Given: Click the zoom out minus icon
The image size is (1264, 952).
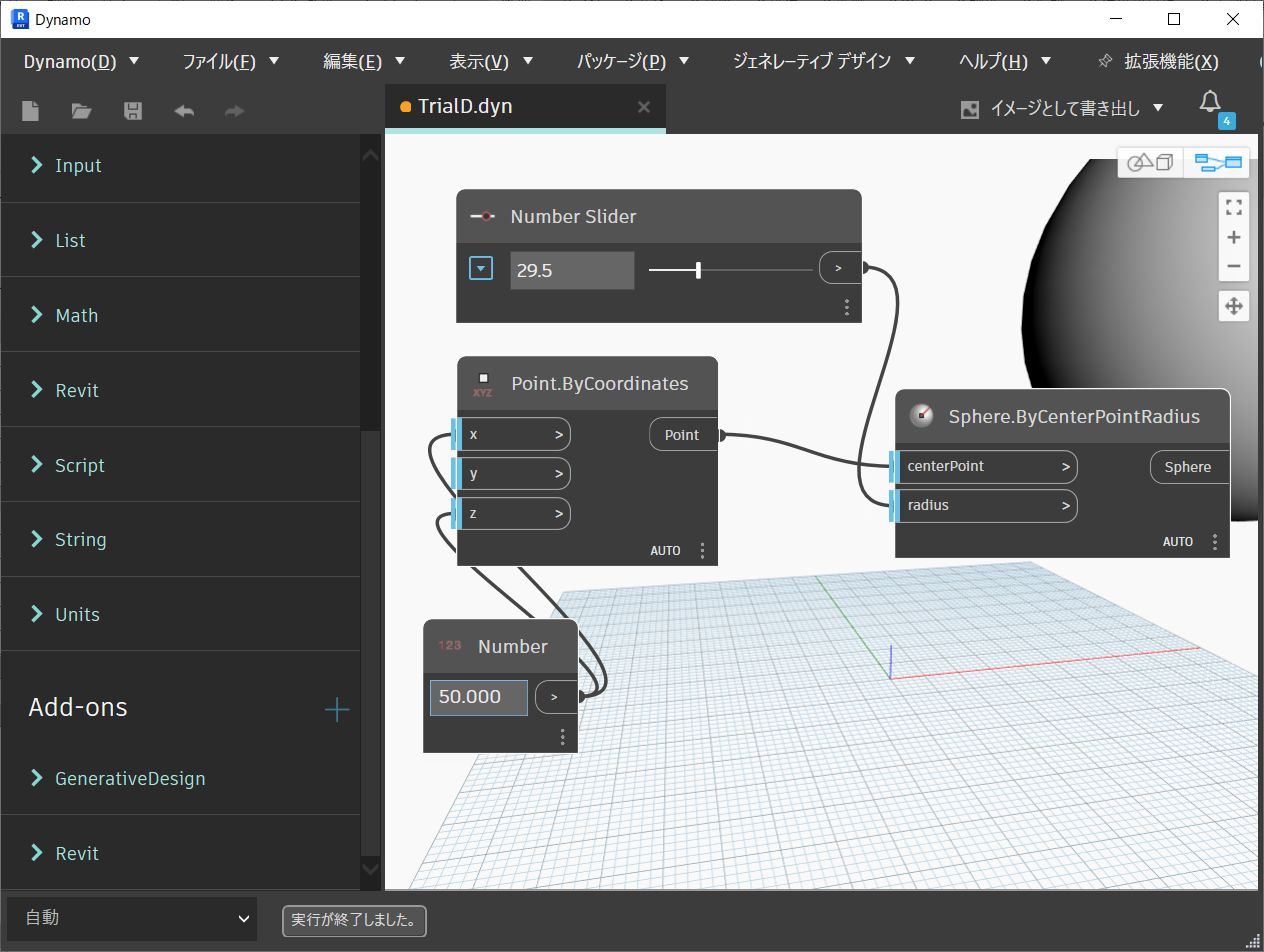Looking at the screenshot, I should pyautogui.click(x=1234, y=266).
